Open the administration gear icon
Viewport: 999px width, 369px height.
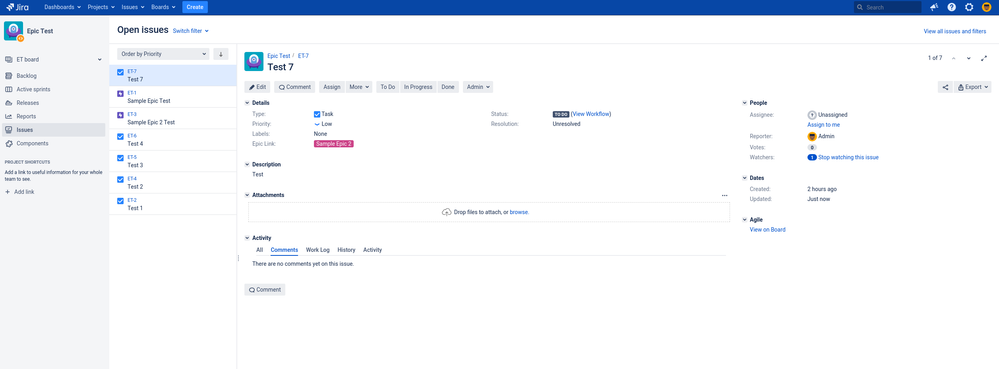click(x=969, y=7)
